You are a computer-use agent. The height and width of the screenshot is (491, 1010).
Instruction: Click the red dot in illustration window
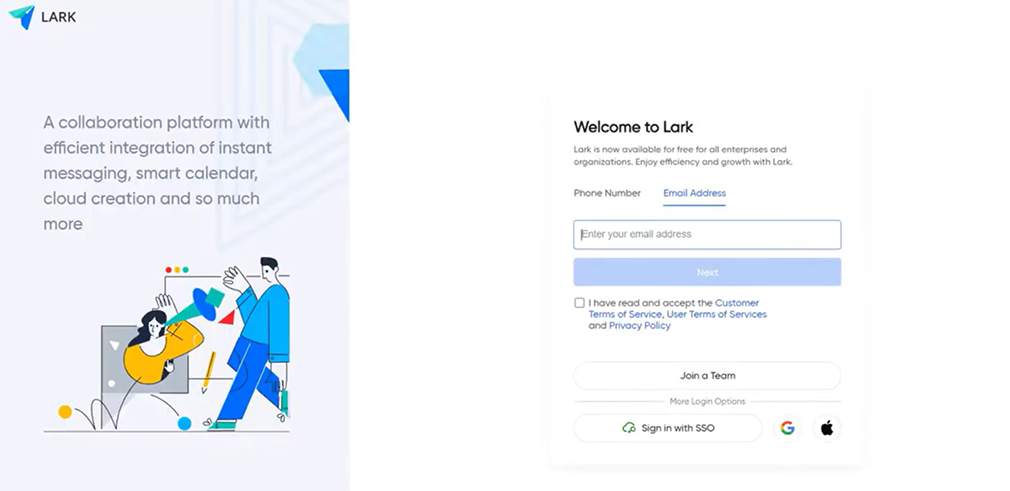pyautogui.click(x=168, y=270)
